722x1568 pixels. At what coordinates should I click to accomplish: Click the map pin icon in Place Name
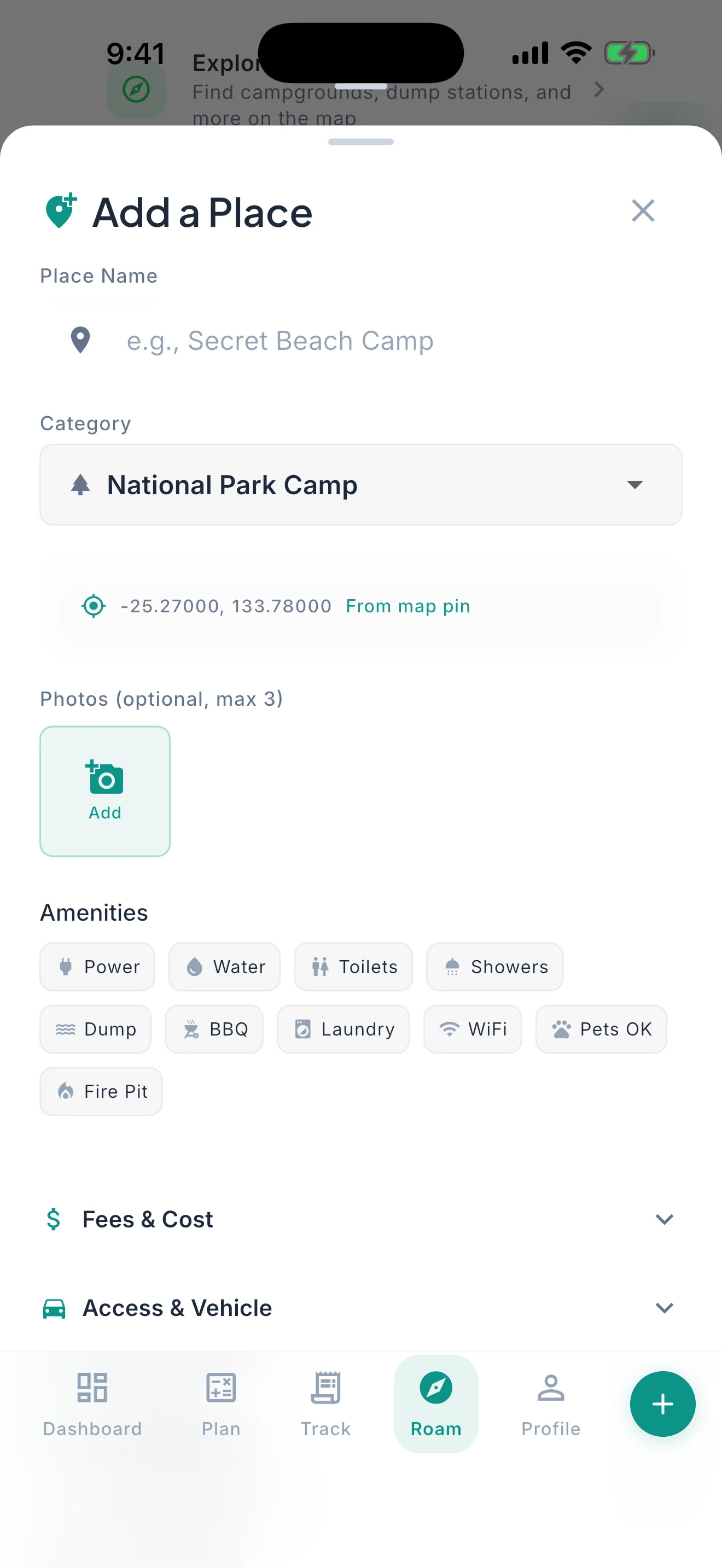(x=80, y=340)
